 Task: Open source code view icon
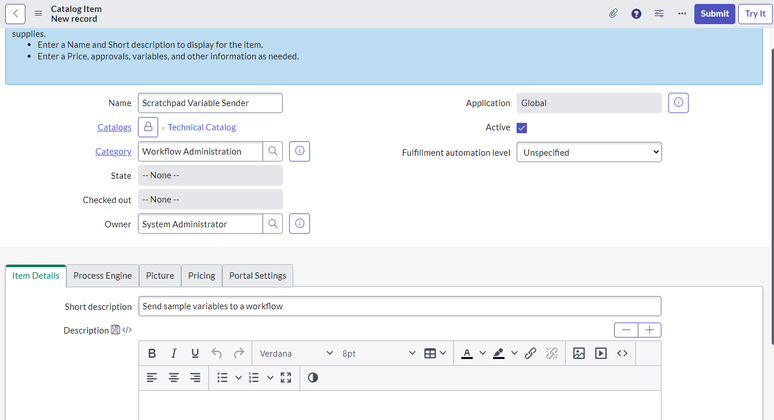click(622, 353)
